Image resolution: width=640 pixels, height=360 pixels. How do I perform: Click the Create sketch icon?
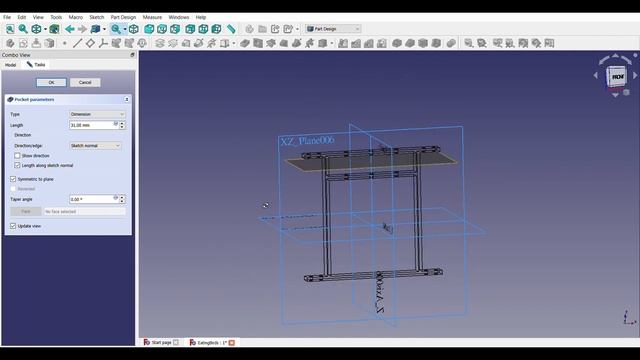[23, 43]
